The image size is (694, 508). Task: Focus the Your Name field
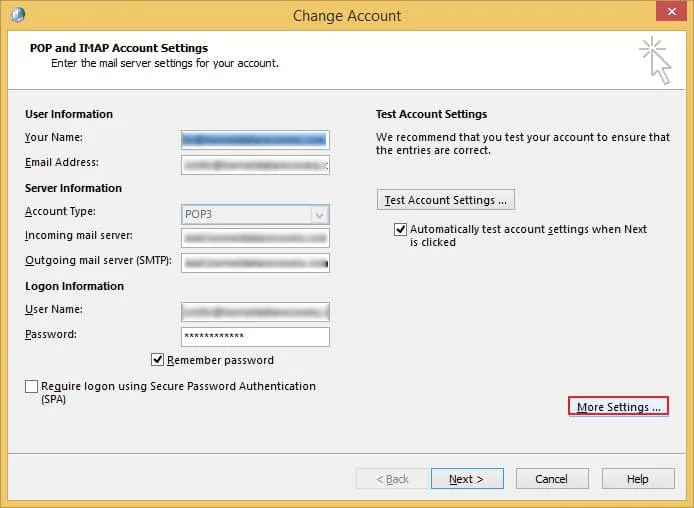tap(255, 140)
